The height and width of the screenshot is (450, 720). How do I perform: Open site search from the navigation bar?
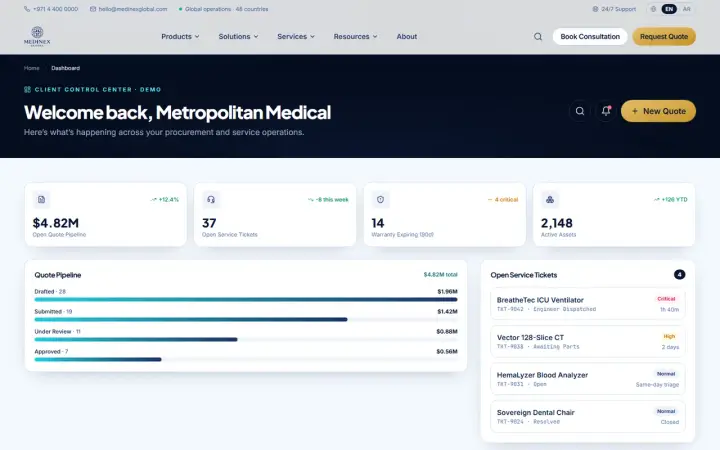tap(538, 36)
